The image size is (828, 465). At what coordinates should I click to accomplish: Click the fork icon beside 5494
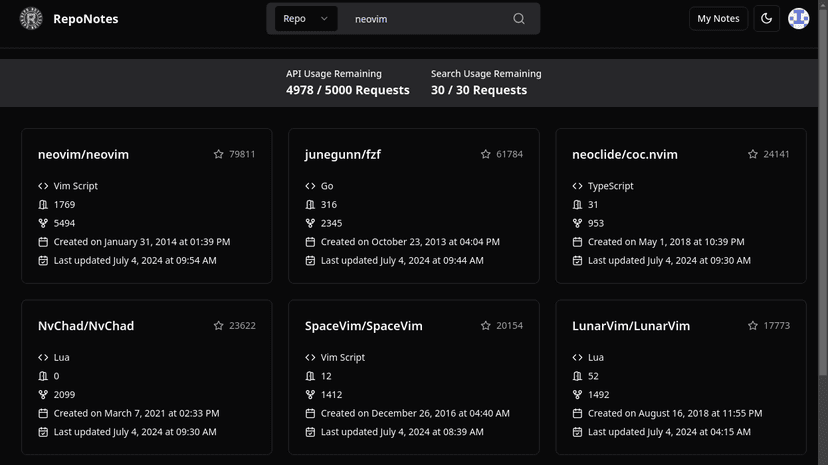tap(43, 223)
